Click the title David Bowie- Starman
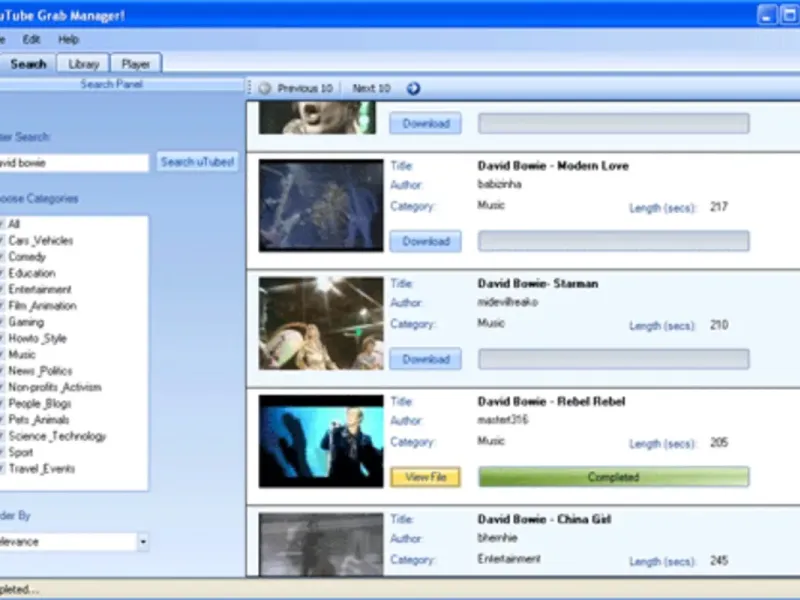 click(538, 284)
